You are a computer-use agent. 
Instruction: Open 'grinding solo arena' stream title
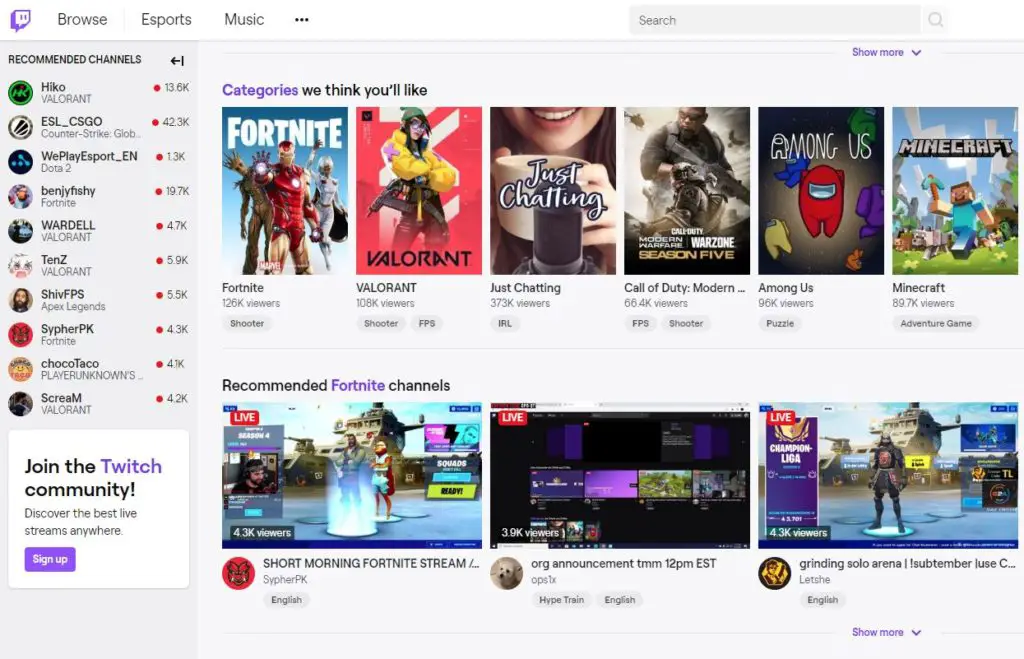click(907, 563)
